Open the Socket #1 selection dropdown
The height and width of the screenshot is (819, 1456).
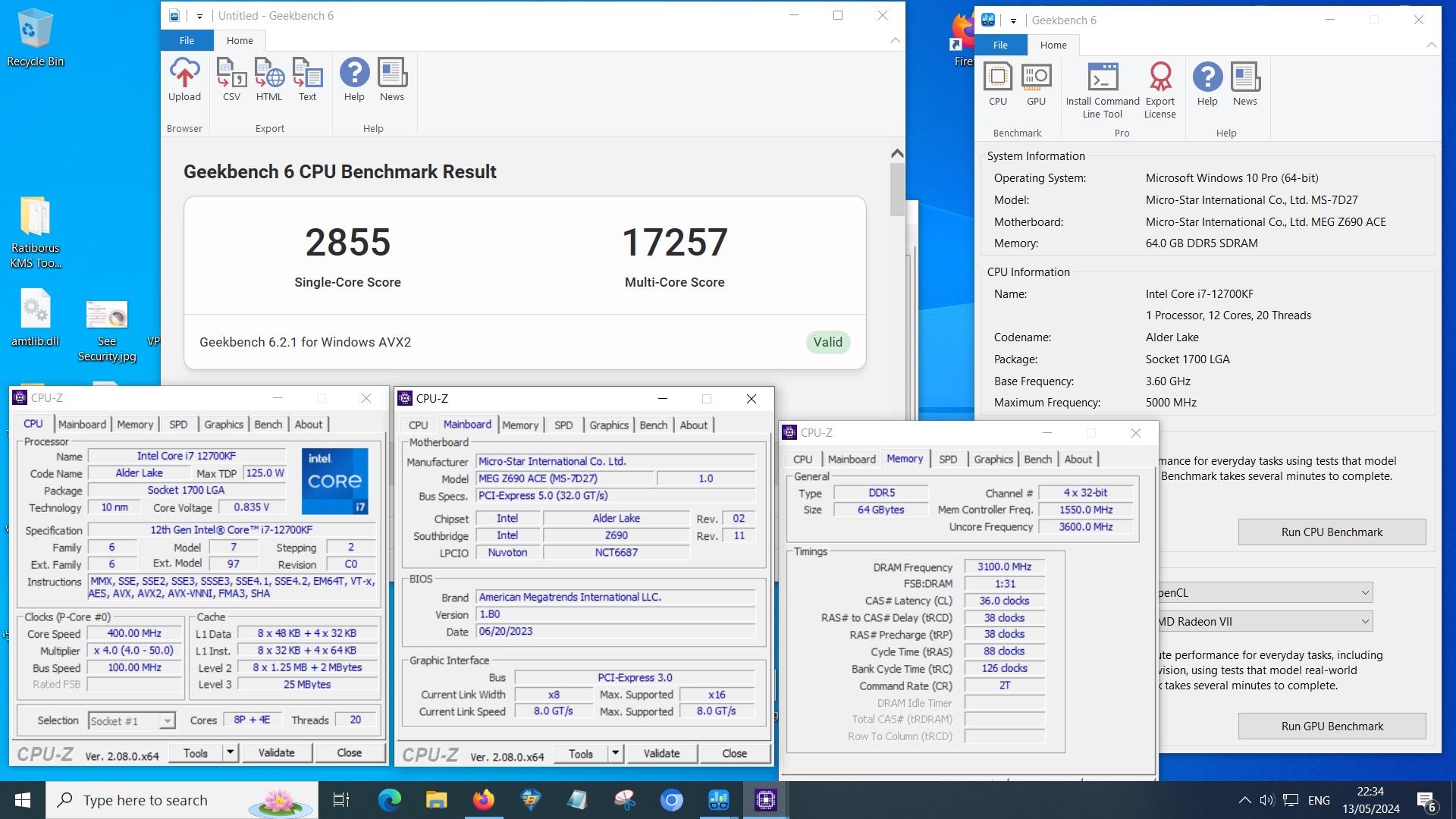[132, 720]
